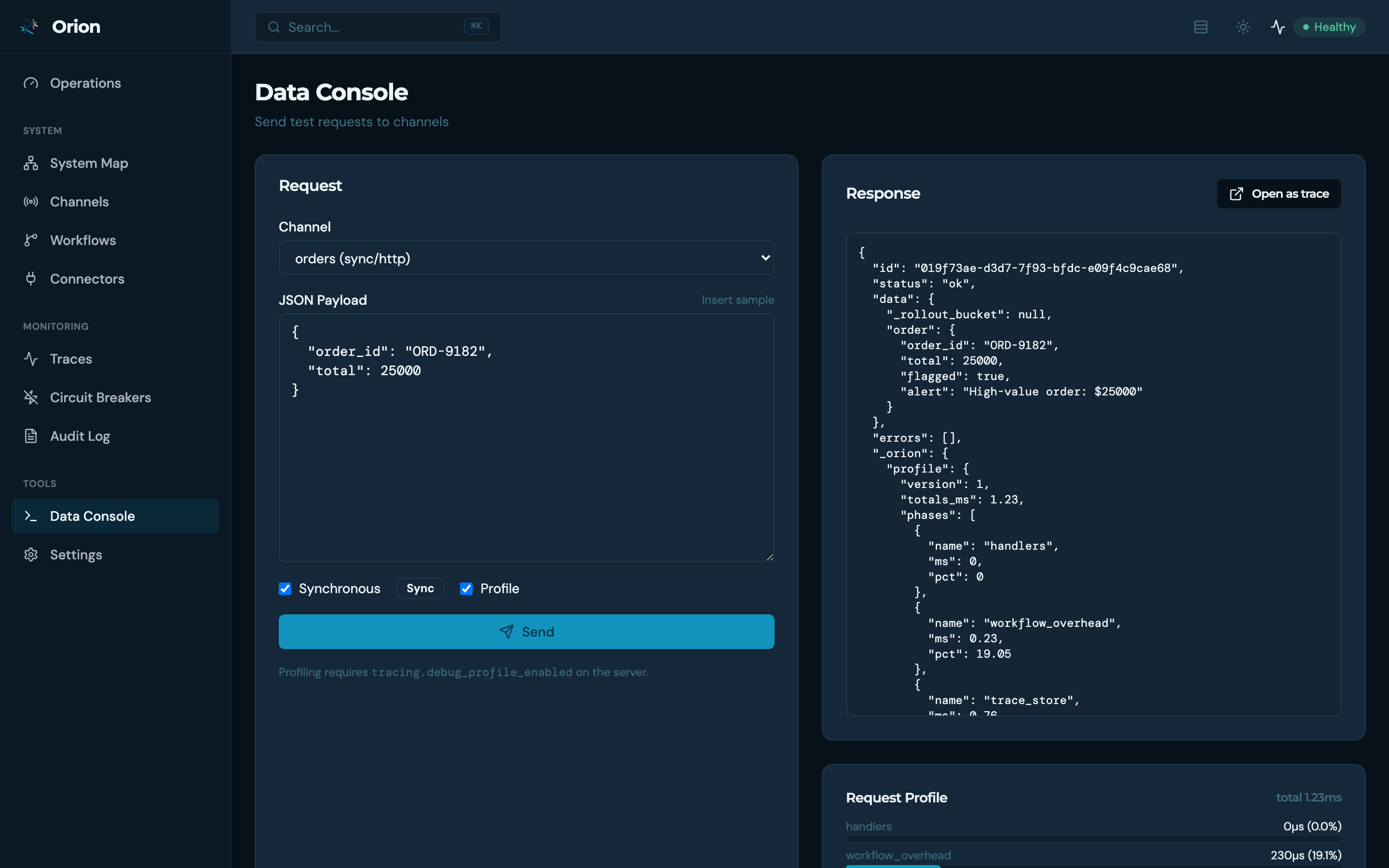Screen dimensions: 1389x868
Task: Open System Map page
Action: pos(115,163)
